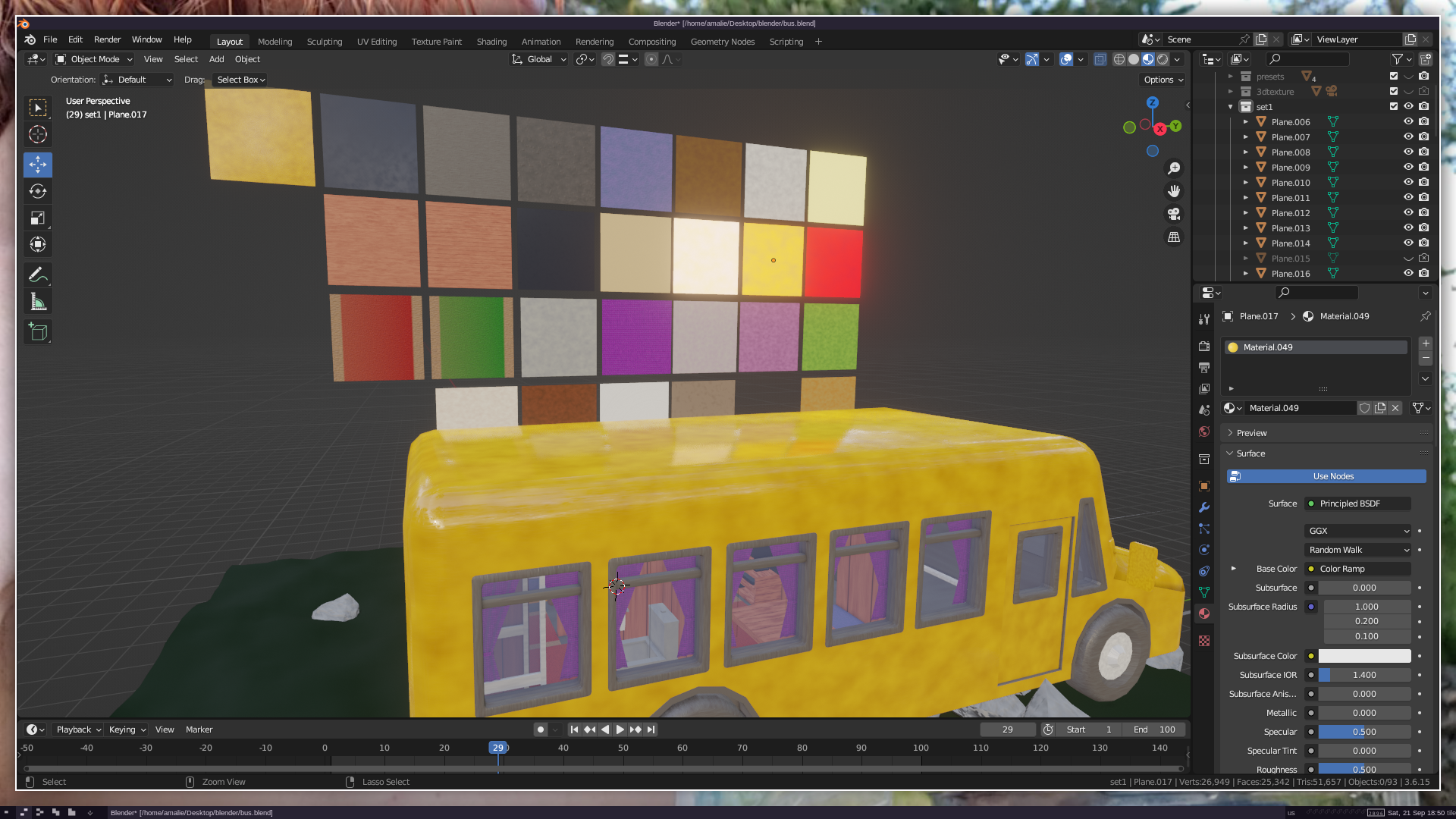Select the Measure tool
This screenshot has height=819, width=1456.
38,303
